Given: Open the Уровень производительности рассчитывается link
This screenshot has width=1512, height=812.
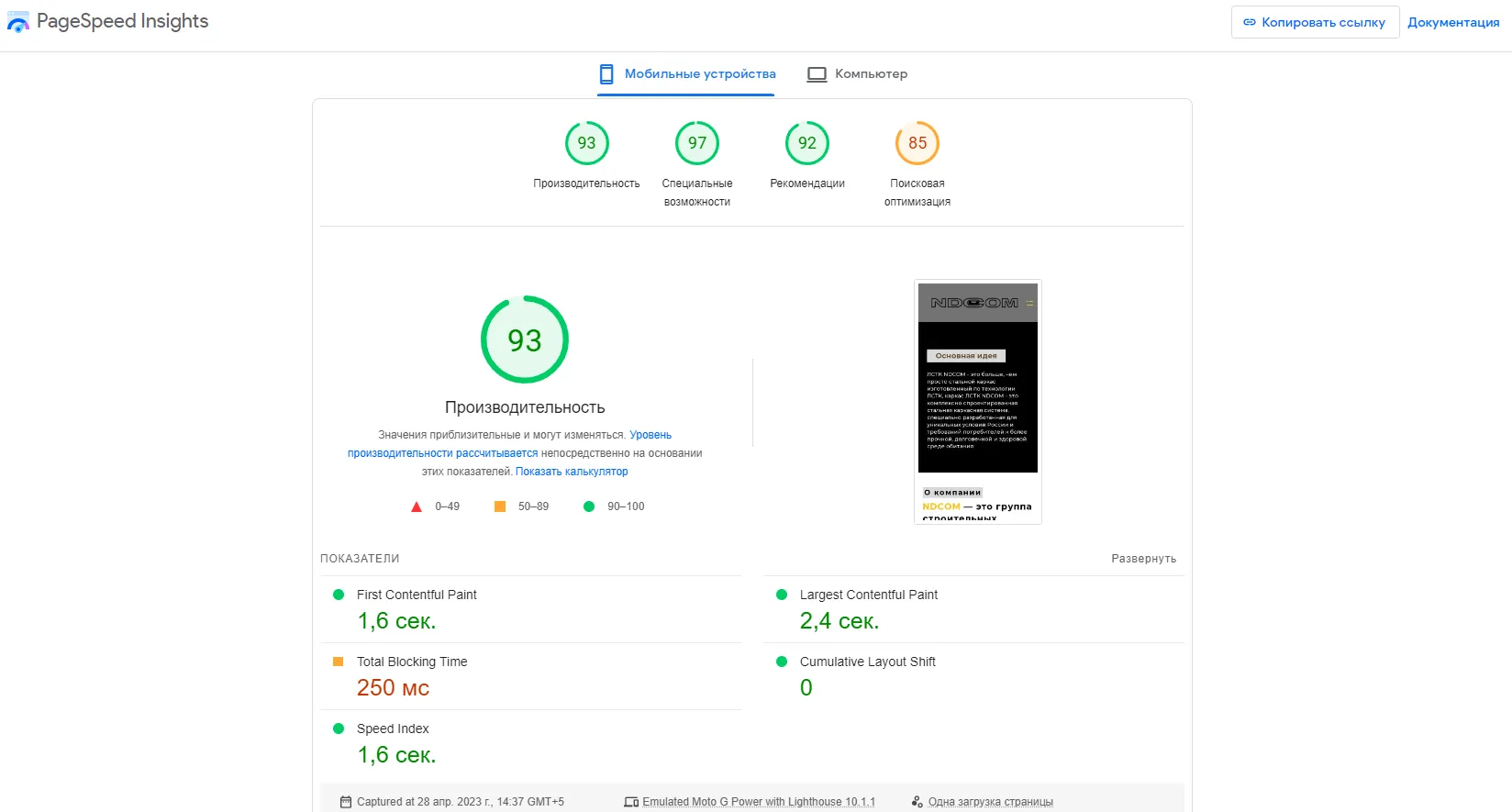Looking at the screenshot, I should pyautogui.click(x=442, y=453).
